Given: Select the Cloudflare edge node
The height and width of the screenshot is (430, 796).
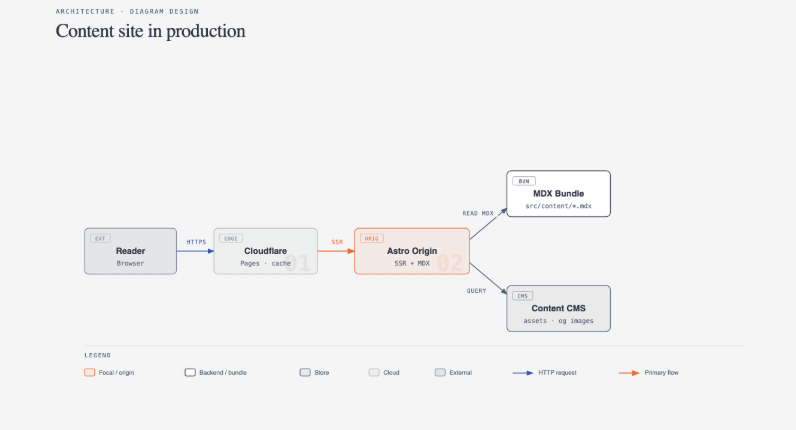Looking at the screenshot, I should pyautogui.click(x=266, y=251).
